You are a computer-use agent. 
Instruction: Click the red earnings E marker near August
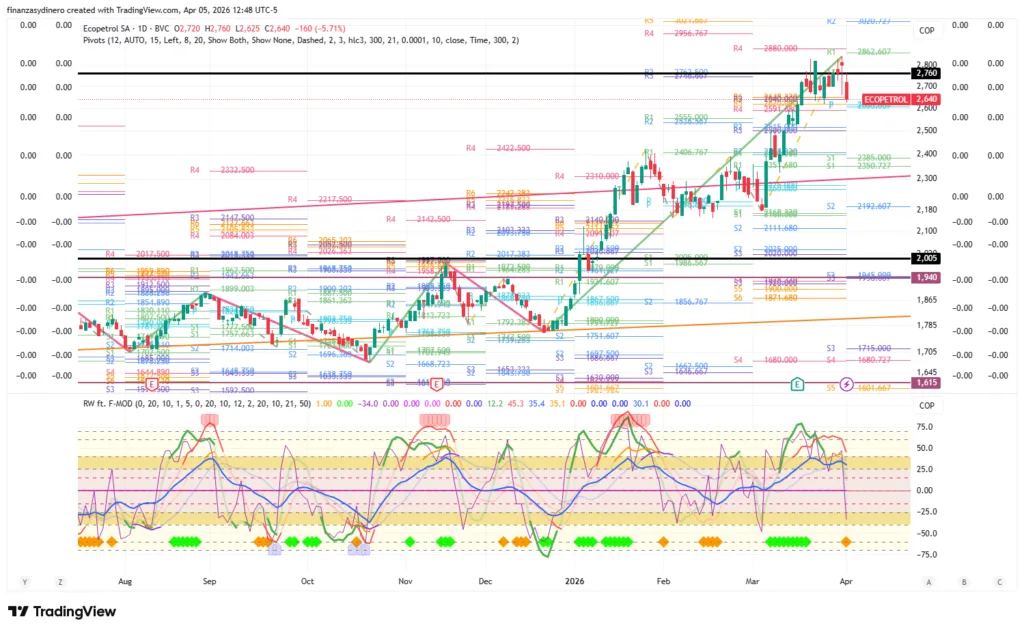pyautogui.click(x=152, y=384)
